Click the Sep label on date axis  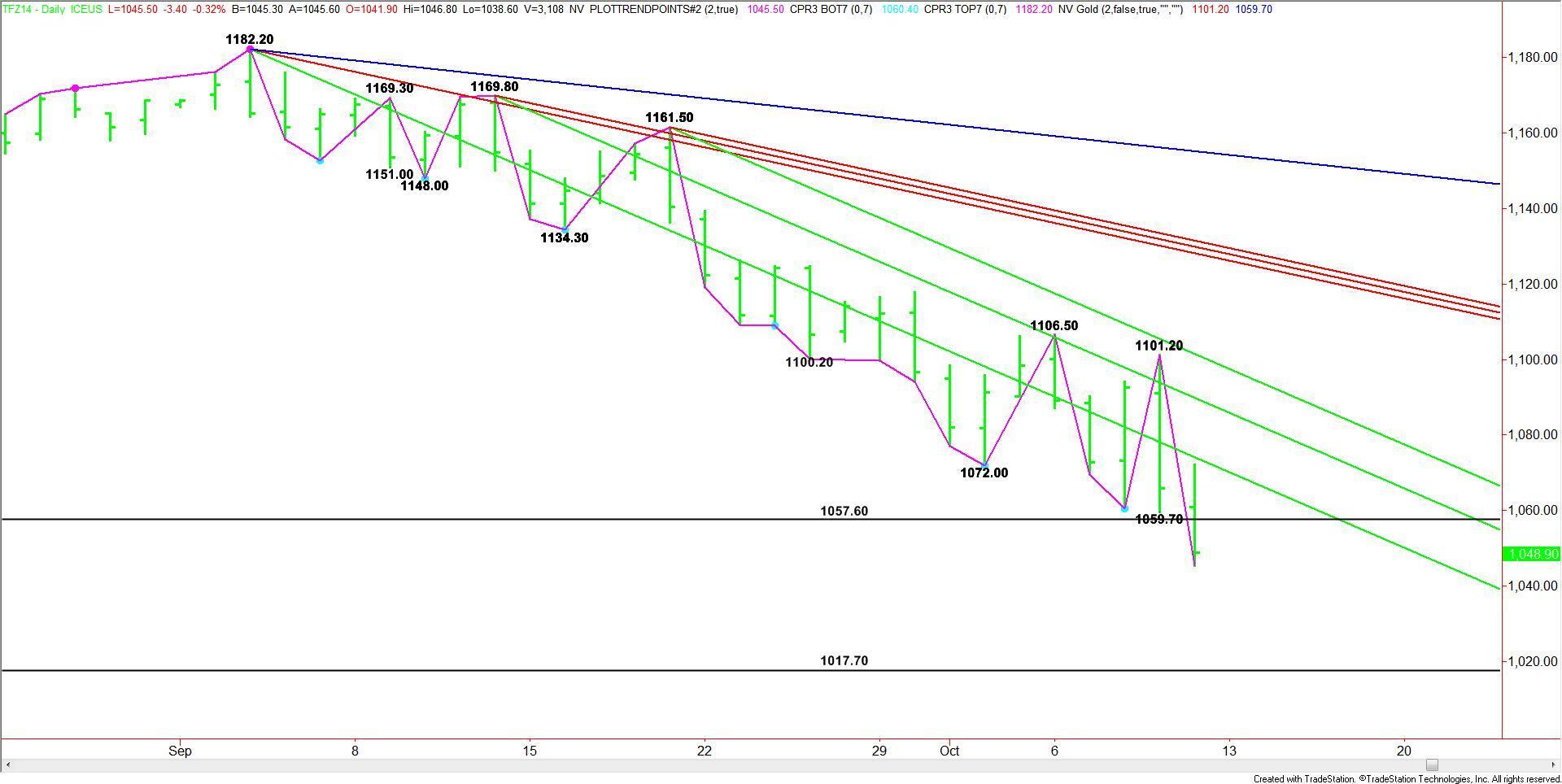(x=180, y=751)
